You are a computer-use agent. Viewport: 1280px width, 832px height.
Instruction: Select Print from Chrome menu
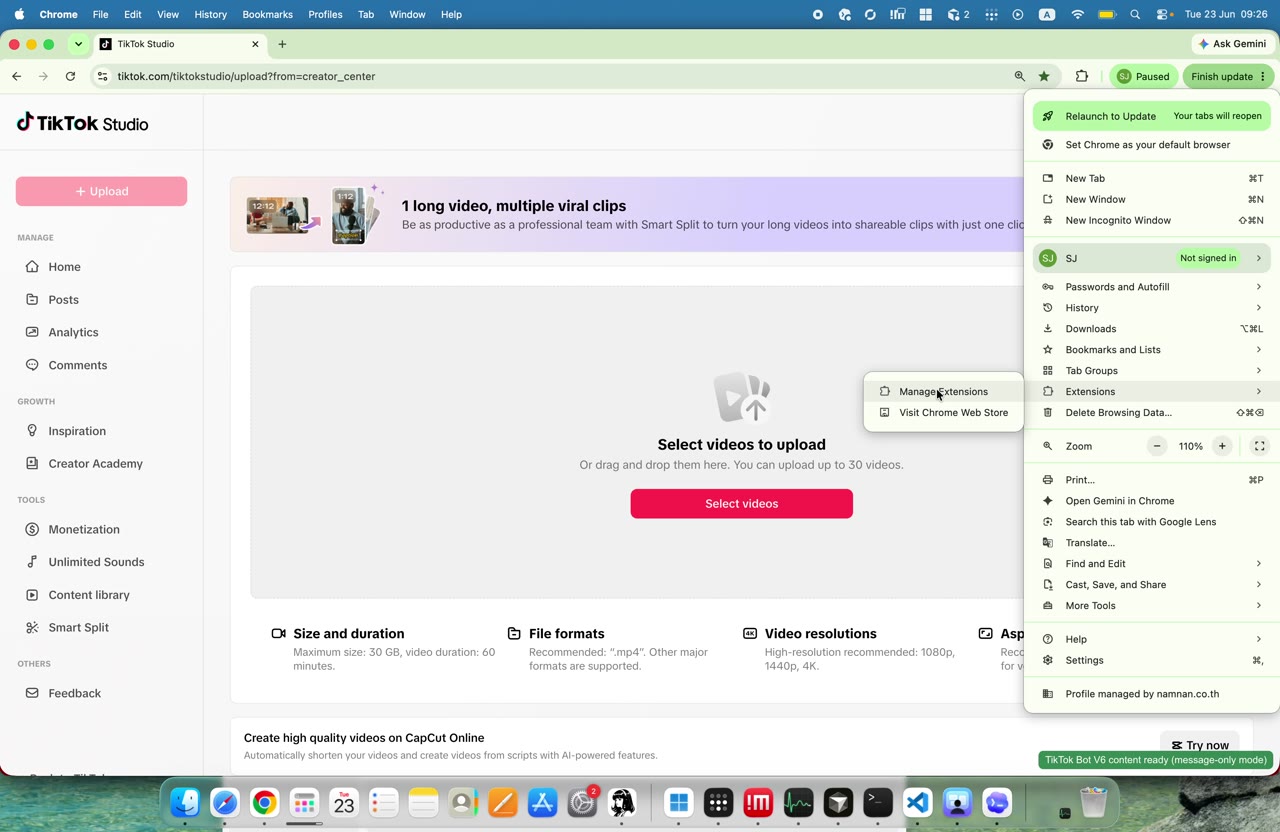click(x=1152, y=480)
